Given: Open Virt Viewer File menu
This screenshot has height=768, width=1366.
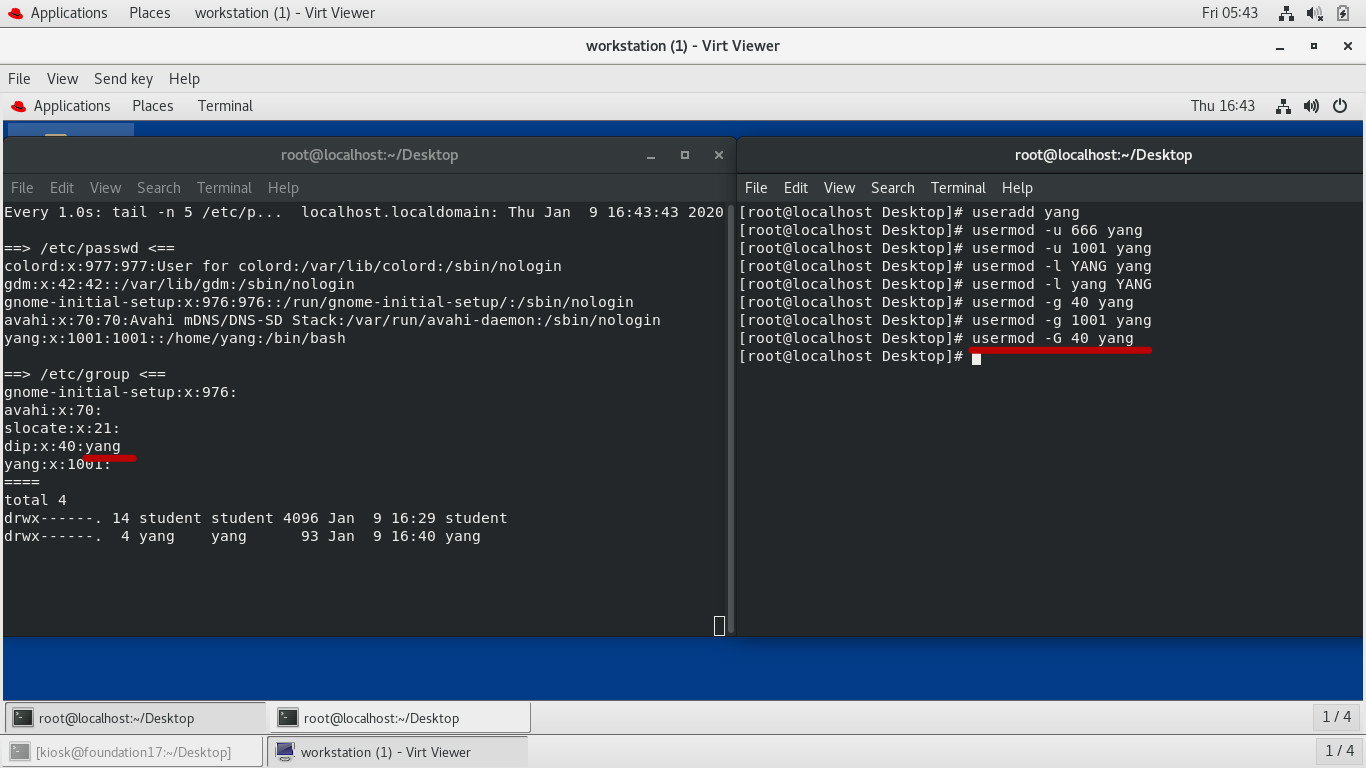Looking at the screenshot, I should 19,79.
